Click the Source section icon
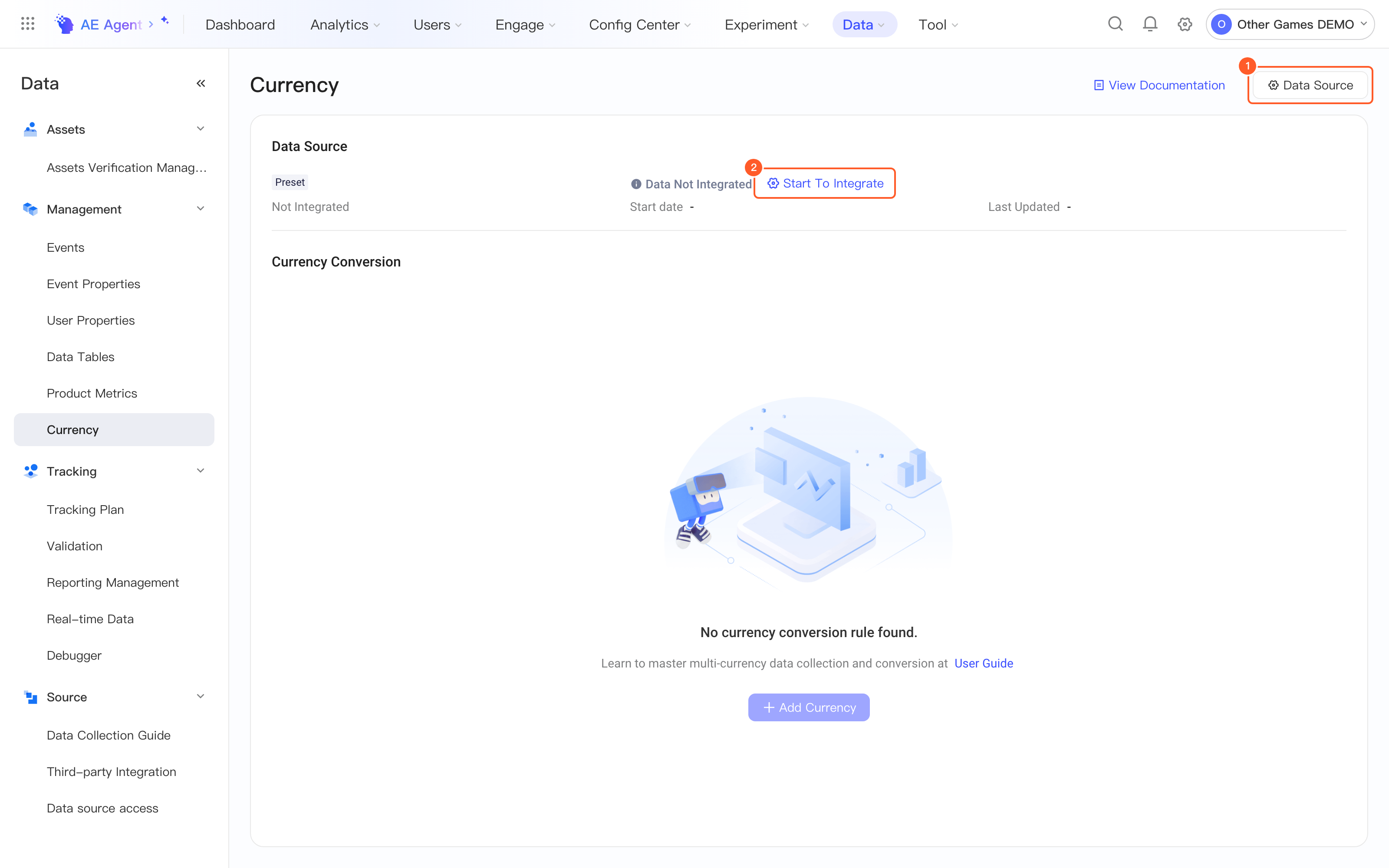The image size is (1389, 868). (30, 697)
